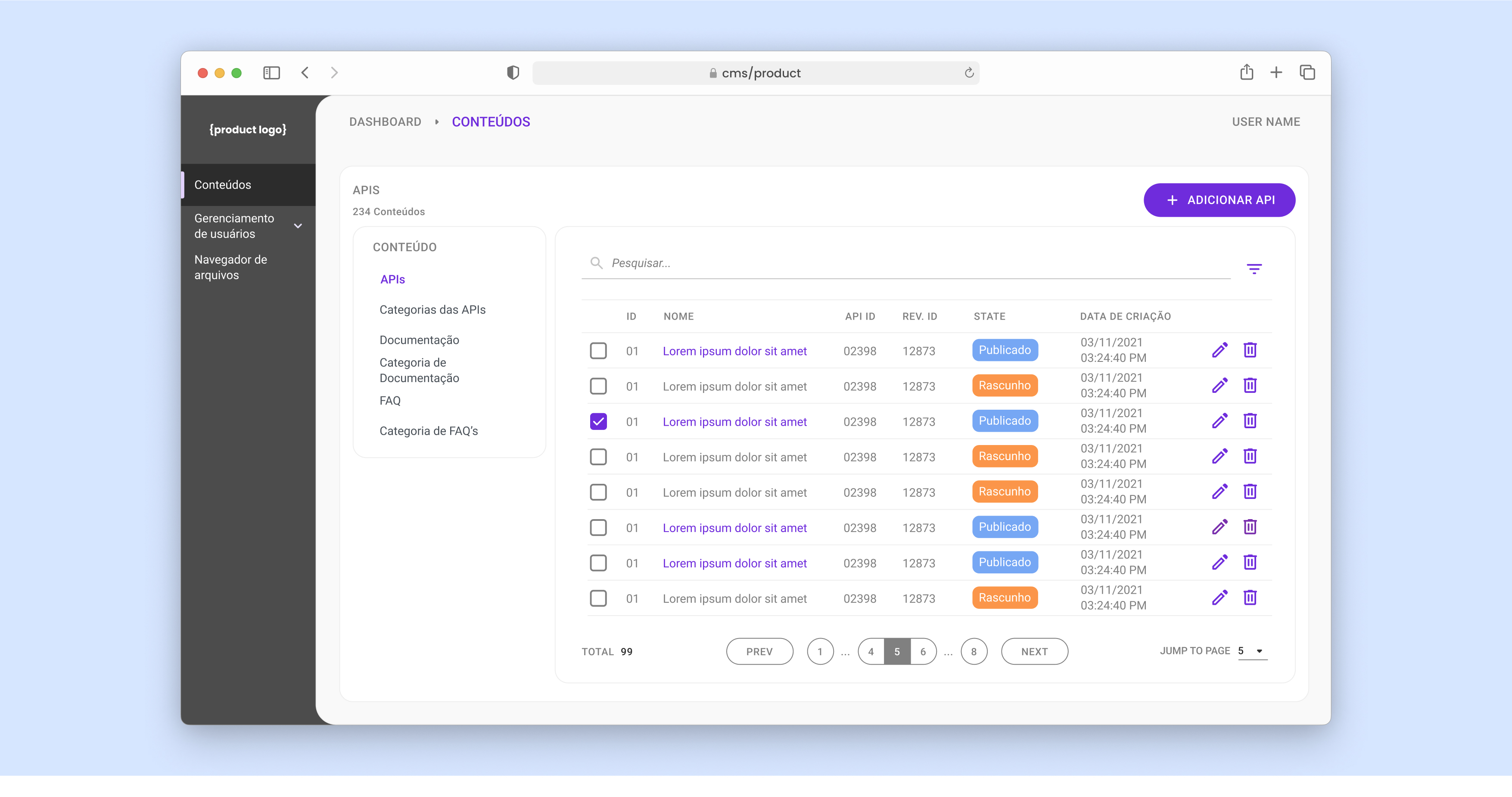Reload the page using the refresh icon
This screenshot has height=797, width=1512.
(x=969, y=73)
